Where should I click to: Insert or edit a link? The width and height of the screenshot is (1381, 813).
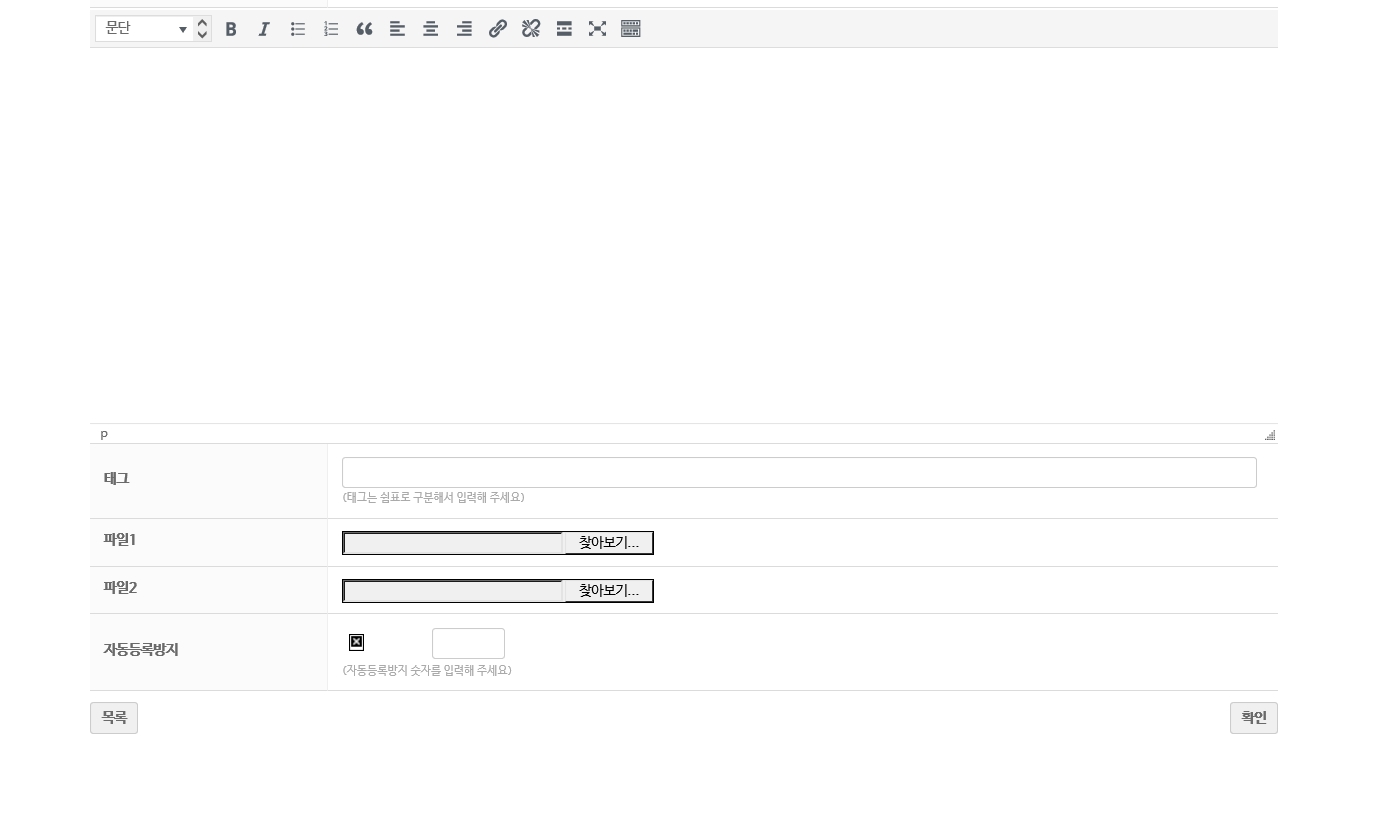(497, 29)
